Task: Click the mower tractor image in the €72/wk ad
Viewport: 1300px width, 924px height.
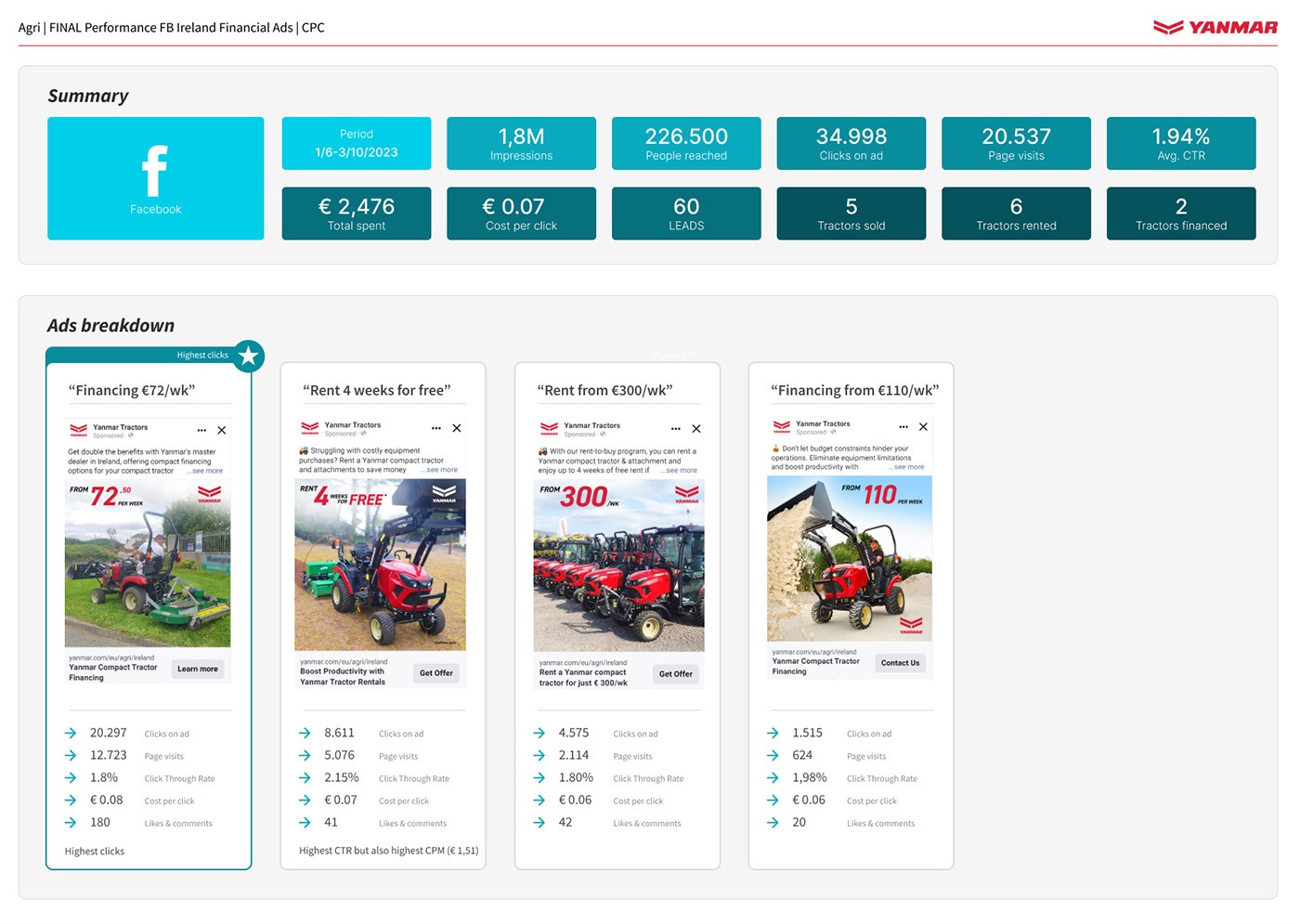Action: pos(148,564)
